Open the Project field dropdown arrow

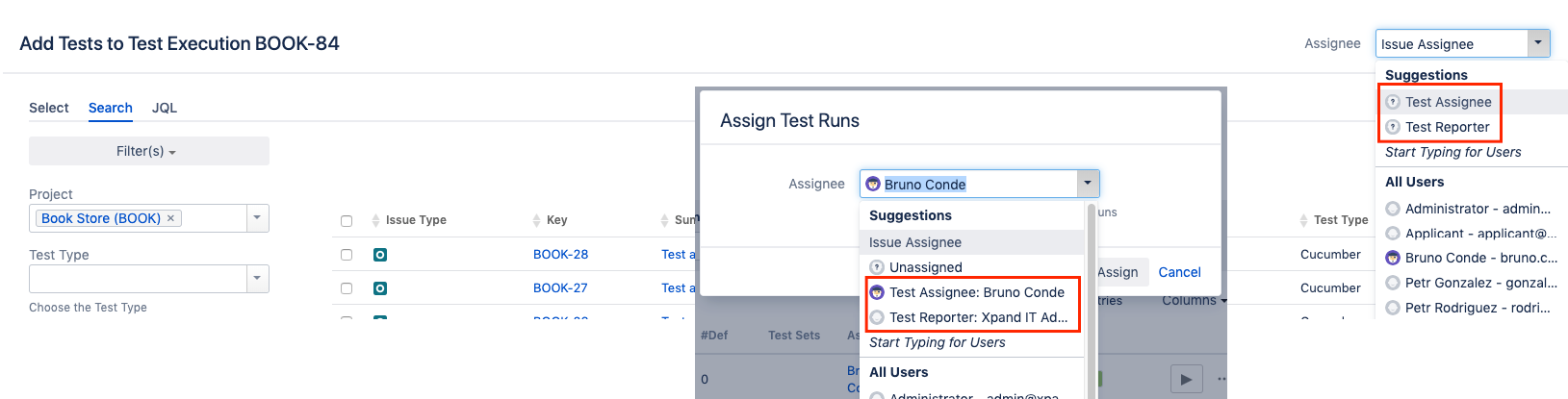pyautogui.click(x=257, y=218)
